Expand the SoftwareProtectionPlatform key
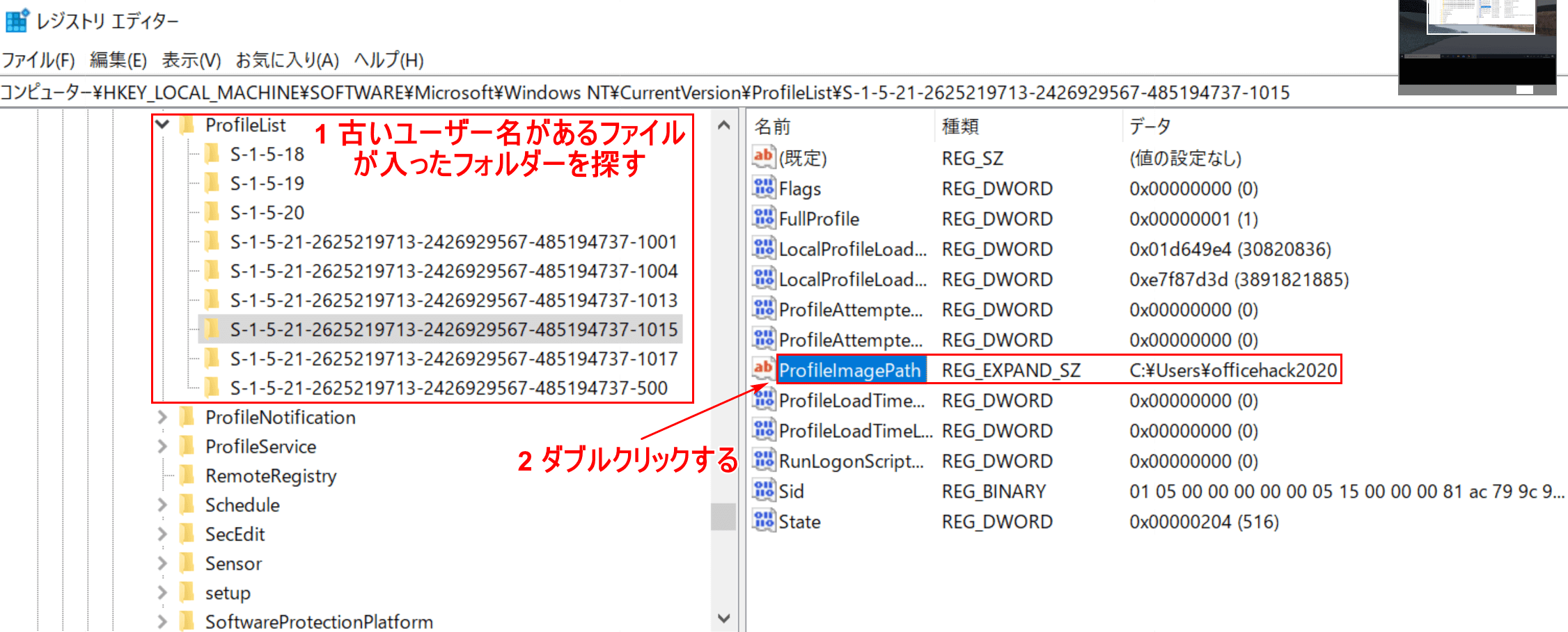This screenshot has height=632, width=1568. [x=162, y=622]
